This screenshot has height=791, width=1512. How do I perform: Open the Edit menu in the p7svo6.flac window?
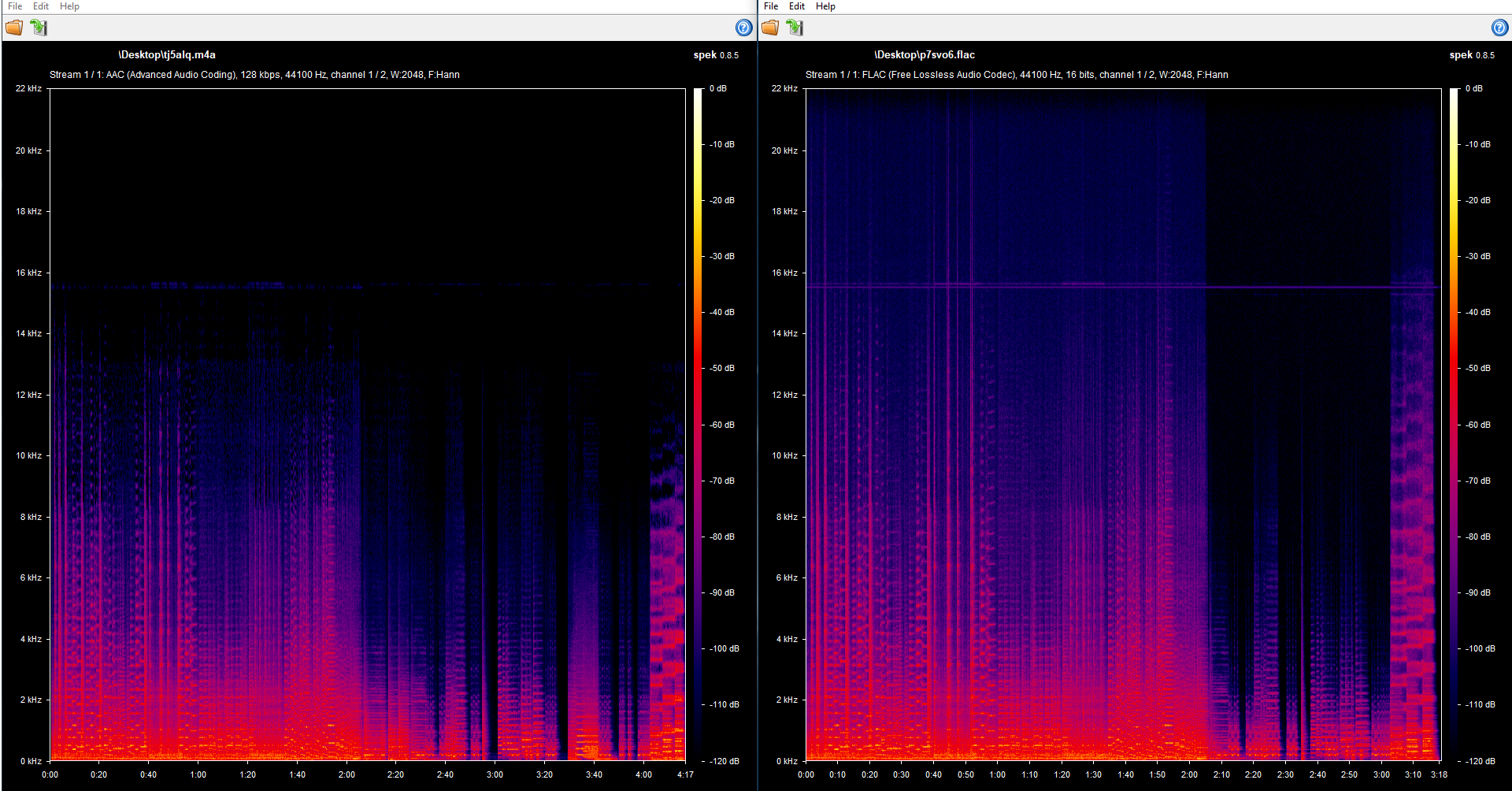pyautogui.click(x=797, y=6)
